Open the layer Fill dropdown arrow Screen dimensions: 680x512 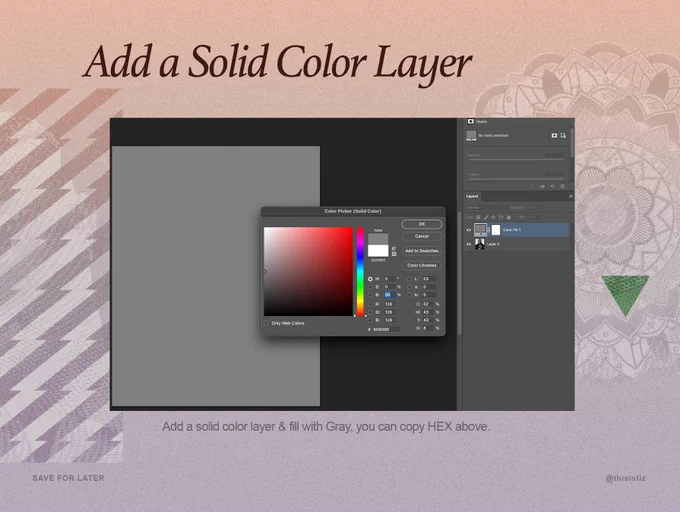(x=540, y=217)
